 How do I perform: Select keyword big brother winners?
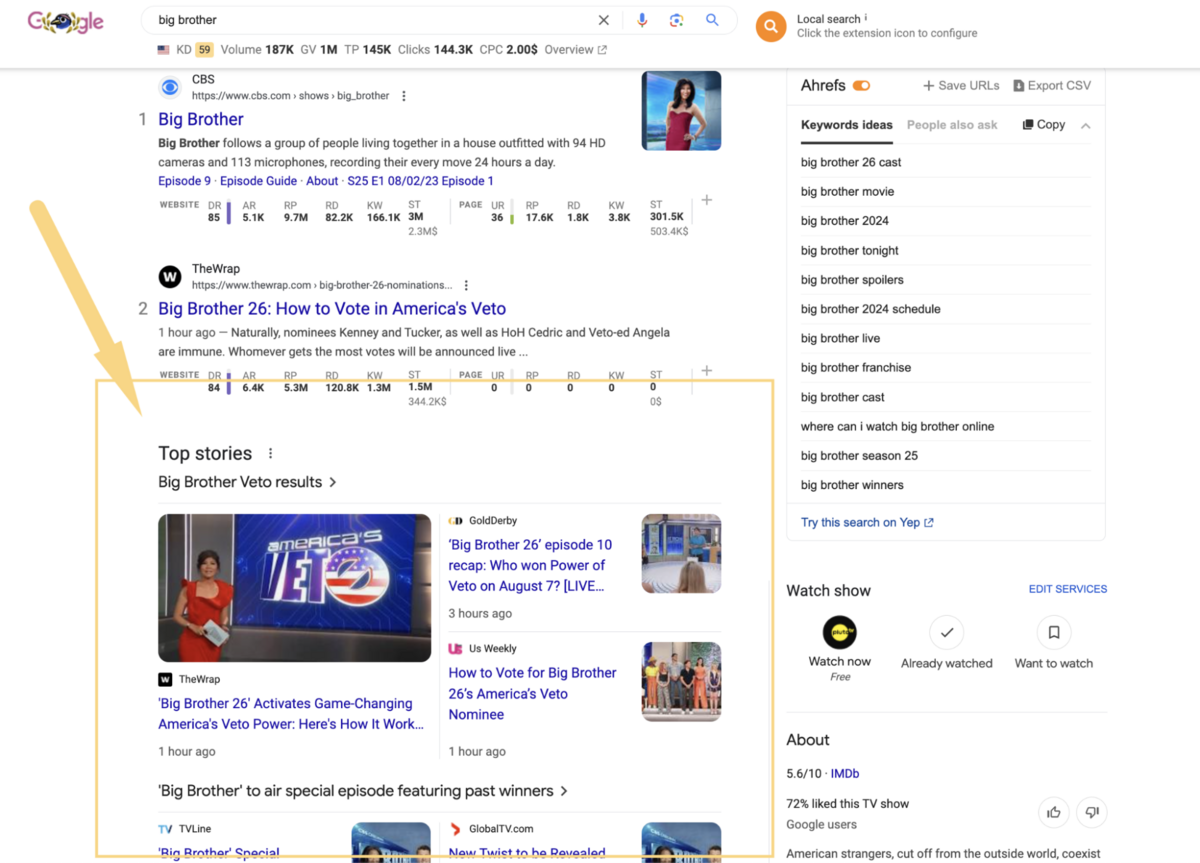[x=852, y=485]
